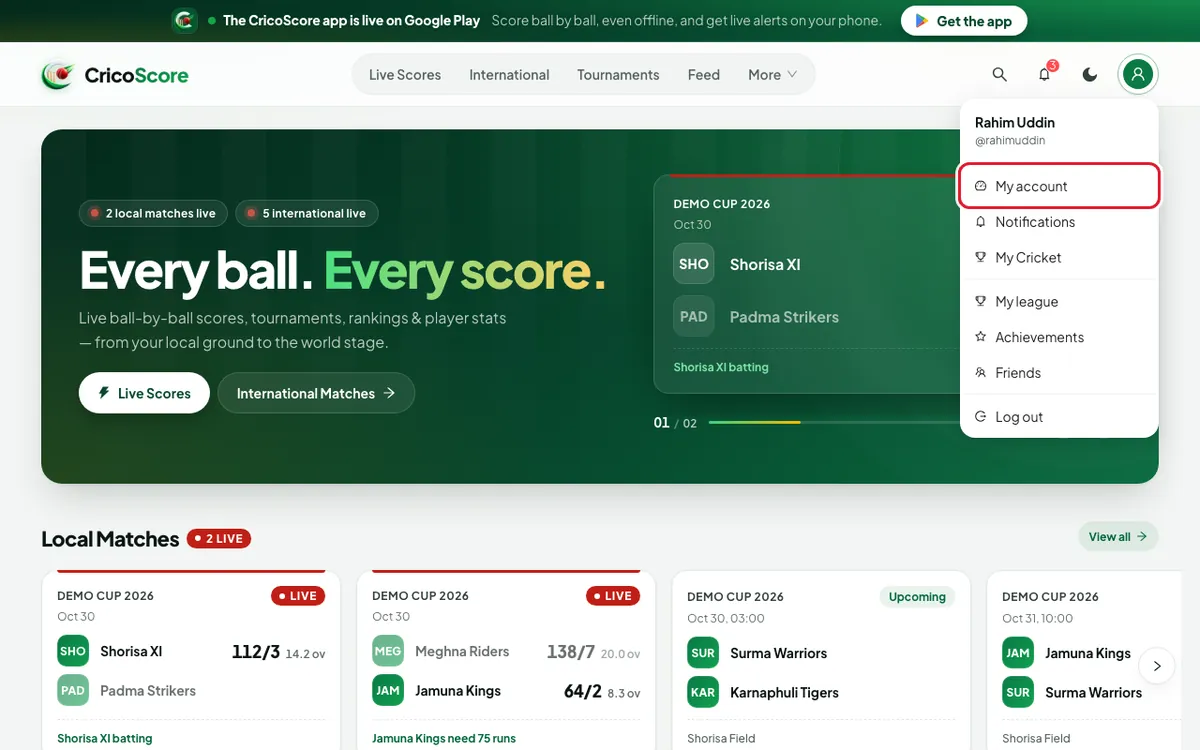1200x750 pixels.
Task: Click the Get the app button
Action: 964,21
